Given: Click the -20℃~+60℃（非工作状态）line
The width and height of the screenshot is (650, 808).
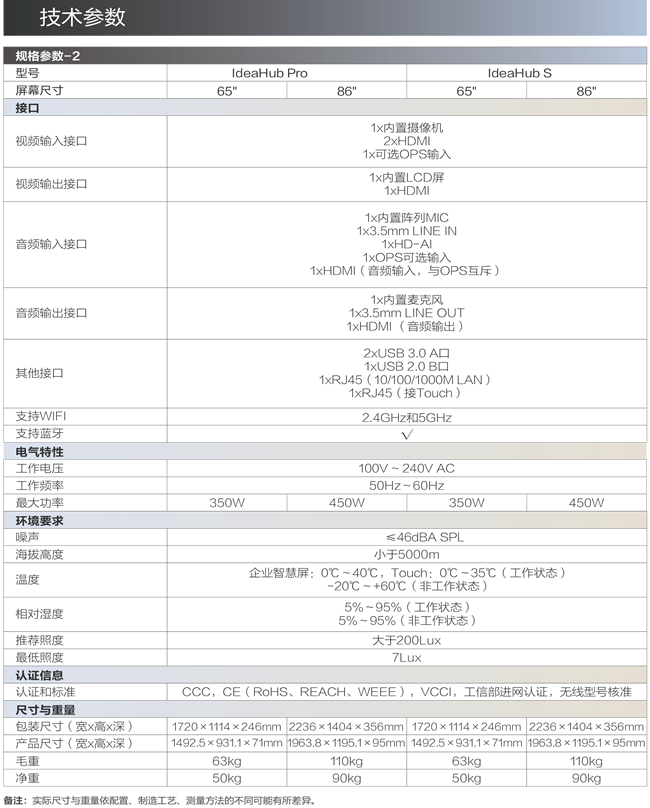Looking at the screenshot, I should coord(407,586).
